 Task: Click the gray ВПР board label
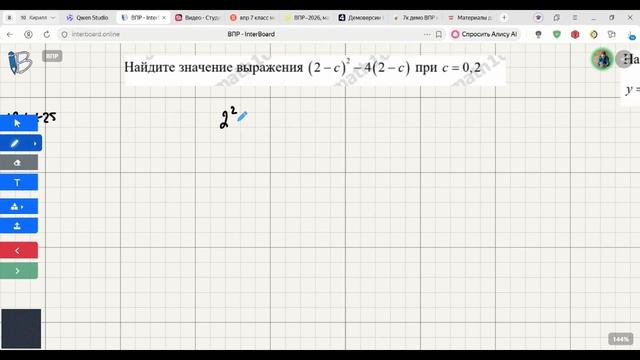(52, 56)
